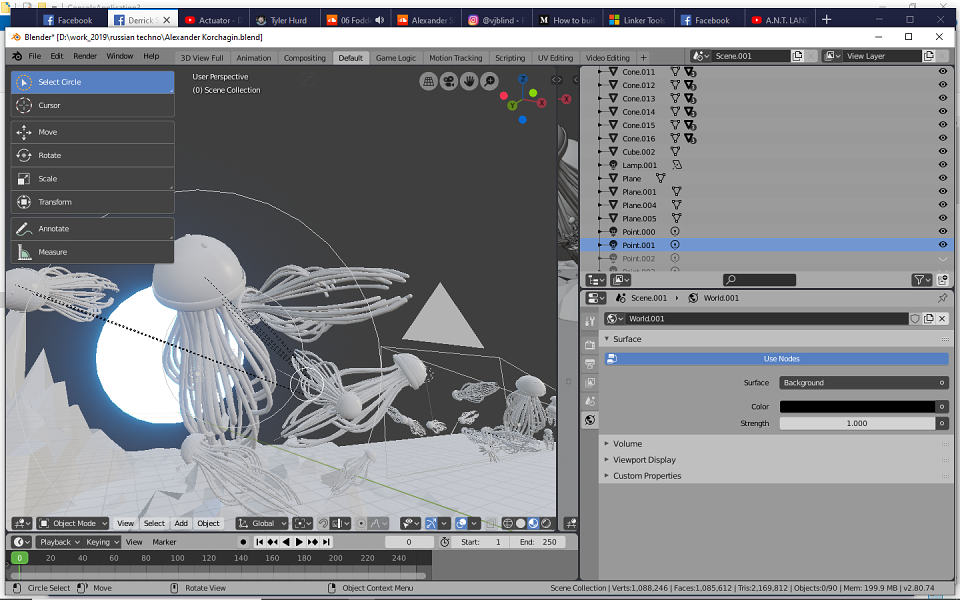Click the Strength value field

tap(857, 424)
